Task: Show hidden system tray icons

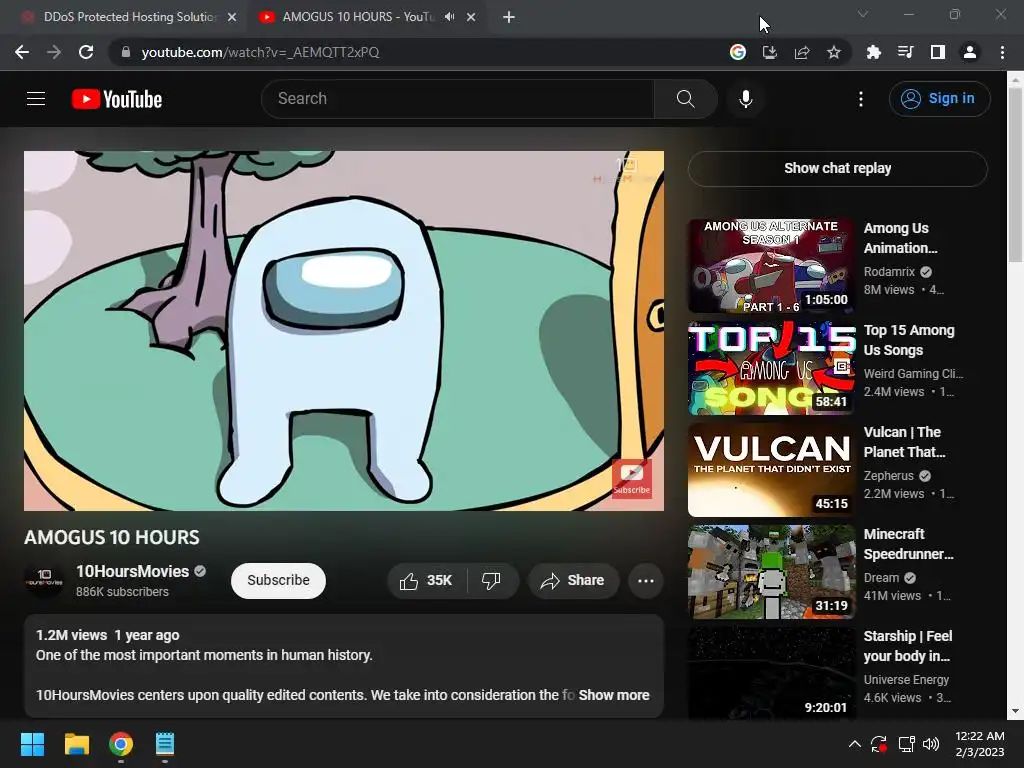Action: pos(854,744)
